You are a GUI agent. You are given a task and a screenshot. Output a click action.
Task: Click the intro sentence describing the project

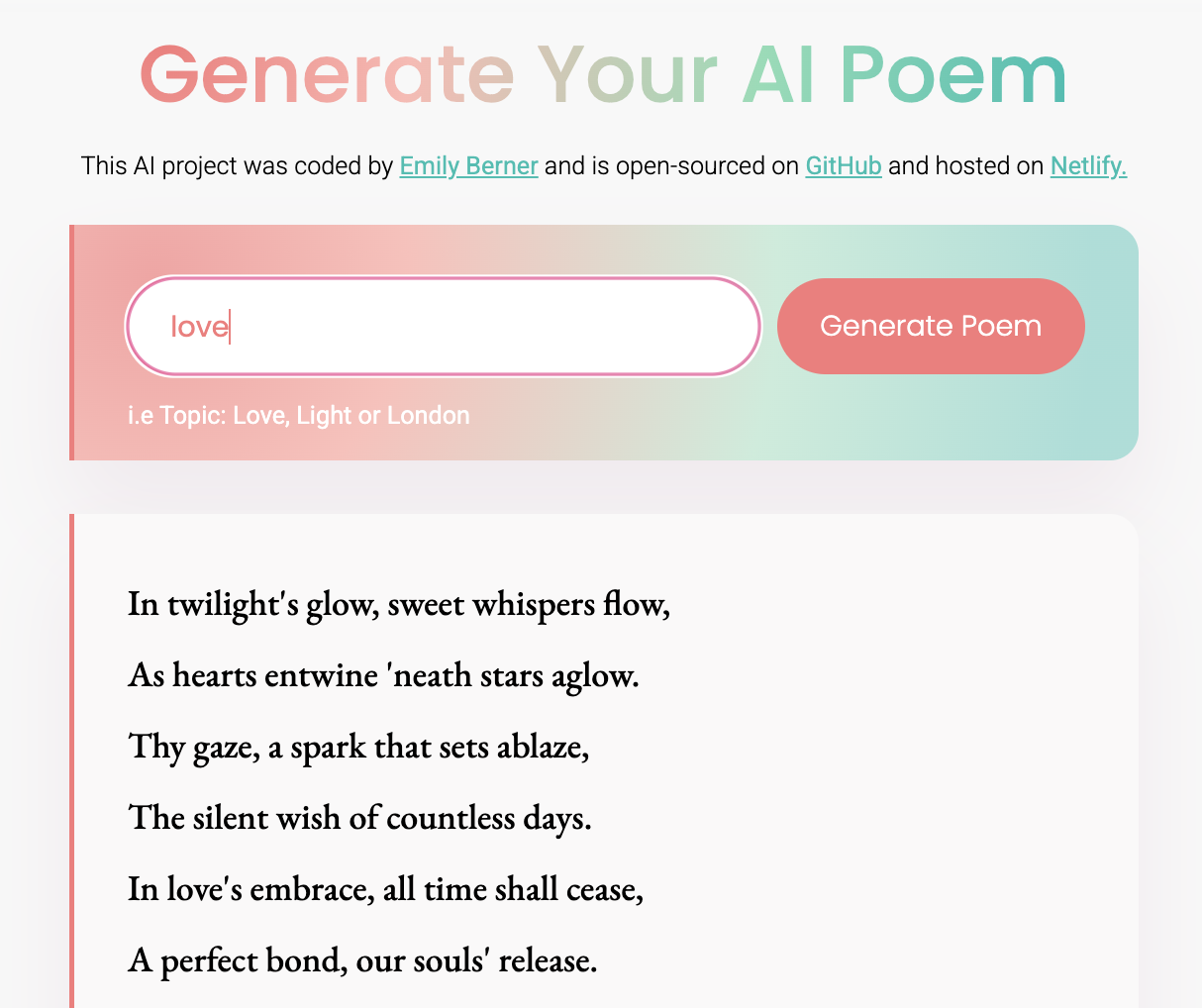tap(238, 165)
